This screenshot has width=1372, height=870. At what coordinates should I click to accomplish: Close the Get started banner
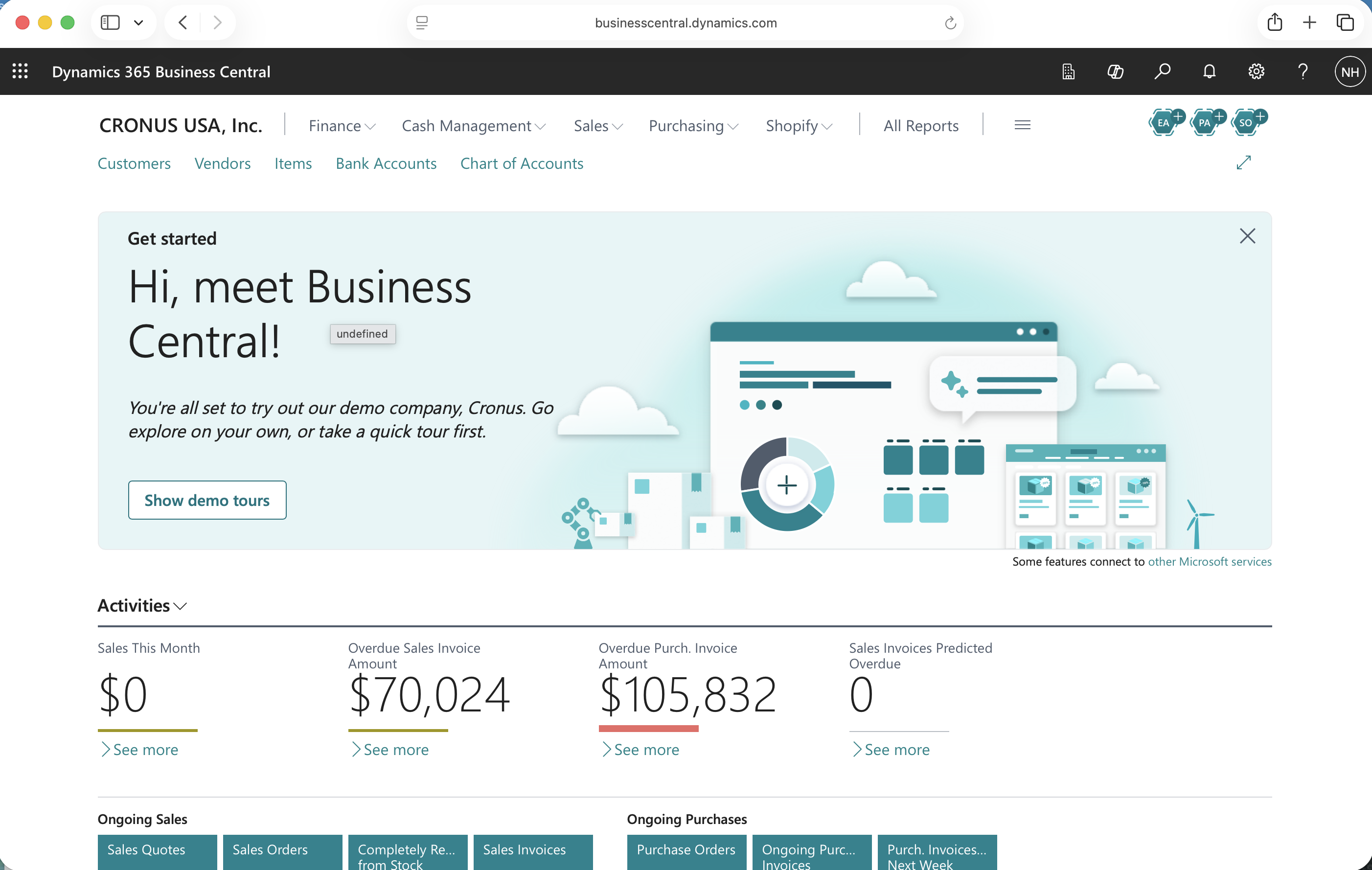[1247, 236]
